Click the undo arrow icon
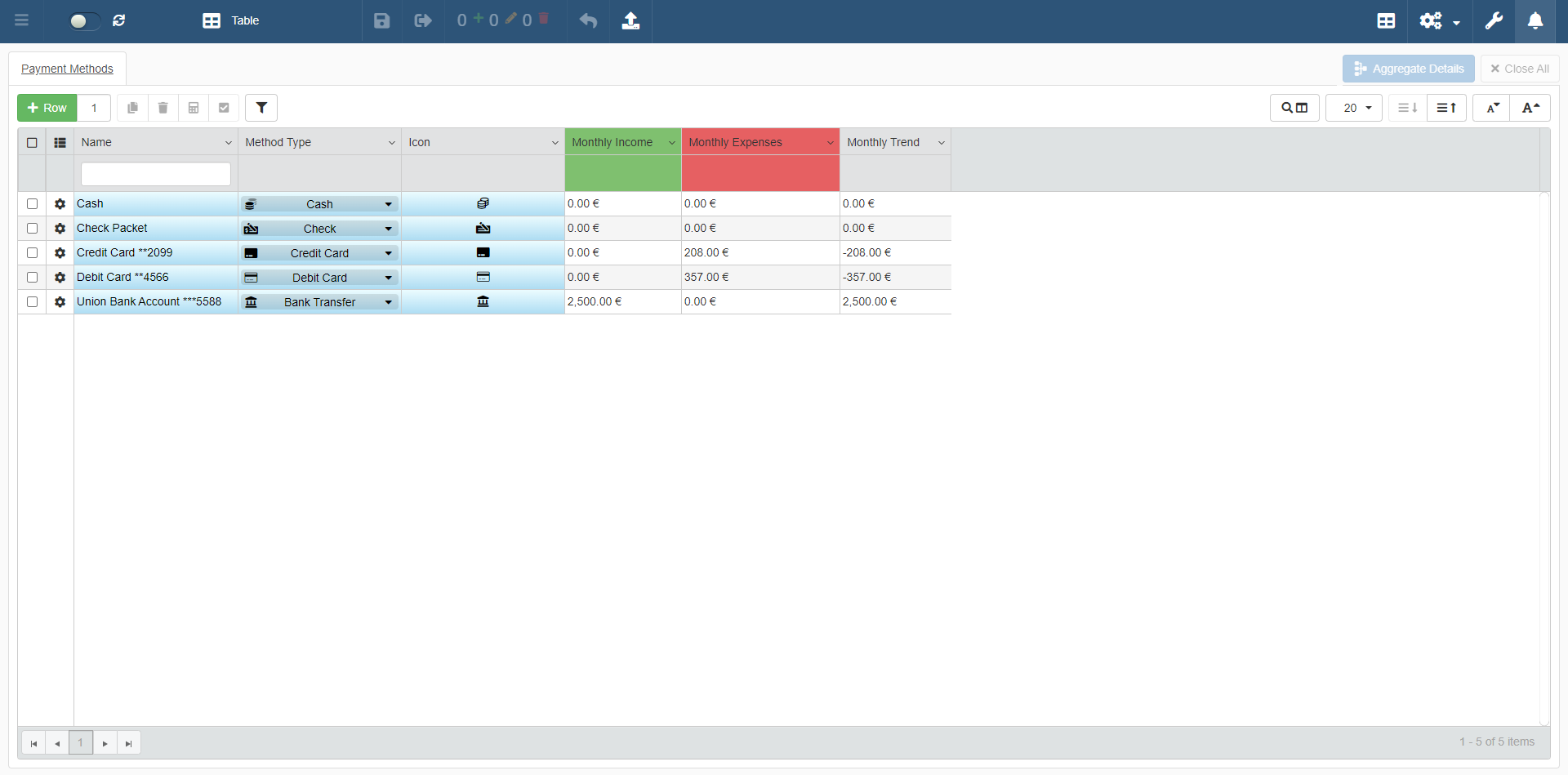 click(x=588, y=21)
